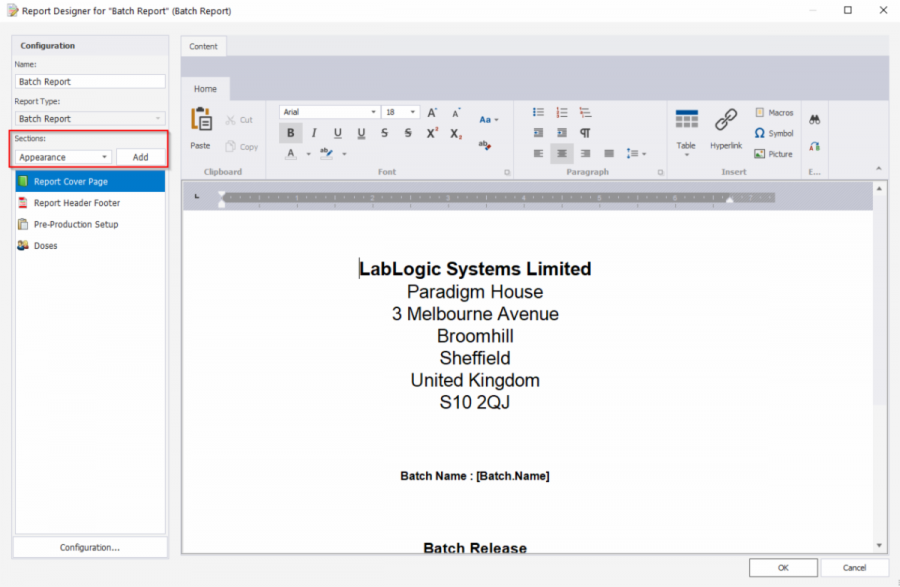
Task: Select the Home ribbon tab
Action: (205, 89)
